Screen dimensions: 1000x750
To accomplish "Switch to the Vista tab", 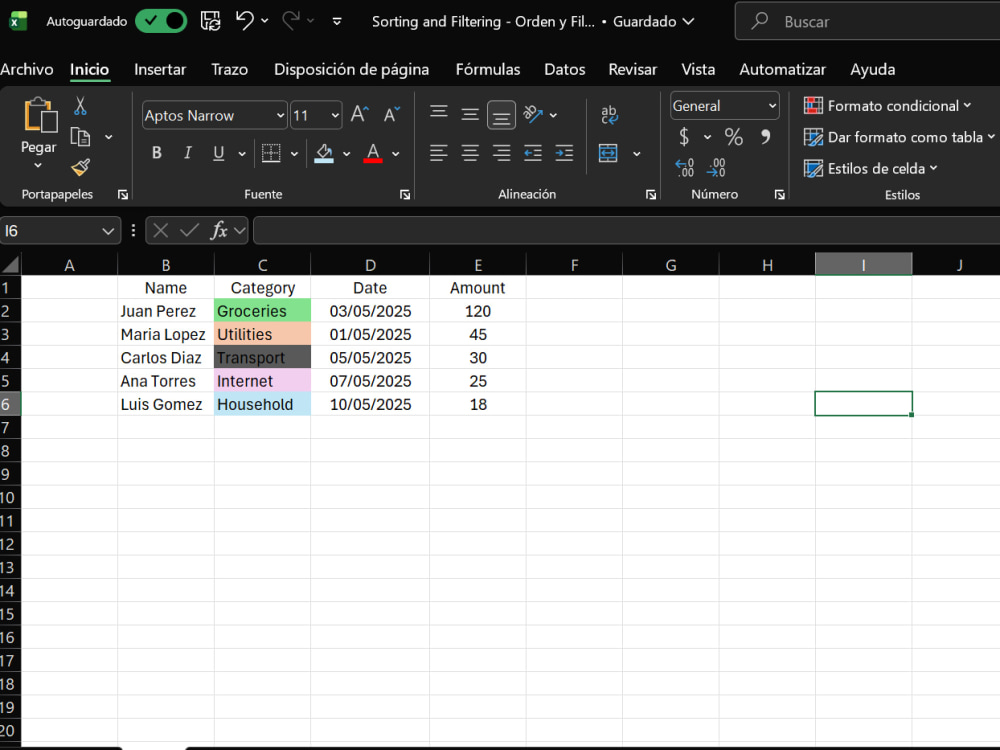I will (698, 70).
